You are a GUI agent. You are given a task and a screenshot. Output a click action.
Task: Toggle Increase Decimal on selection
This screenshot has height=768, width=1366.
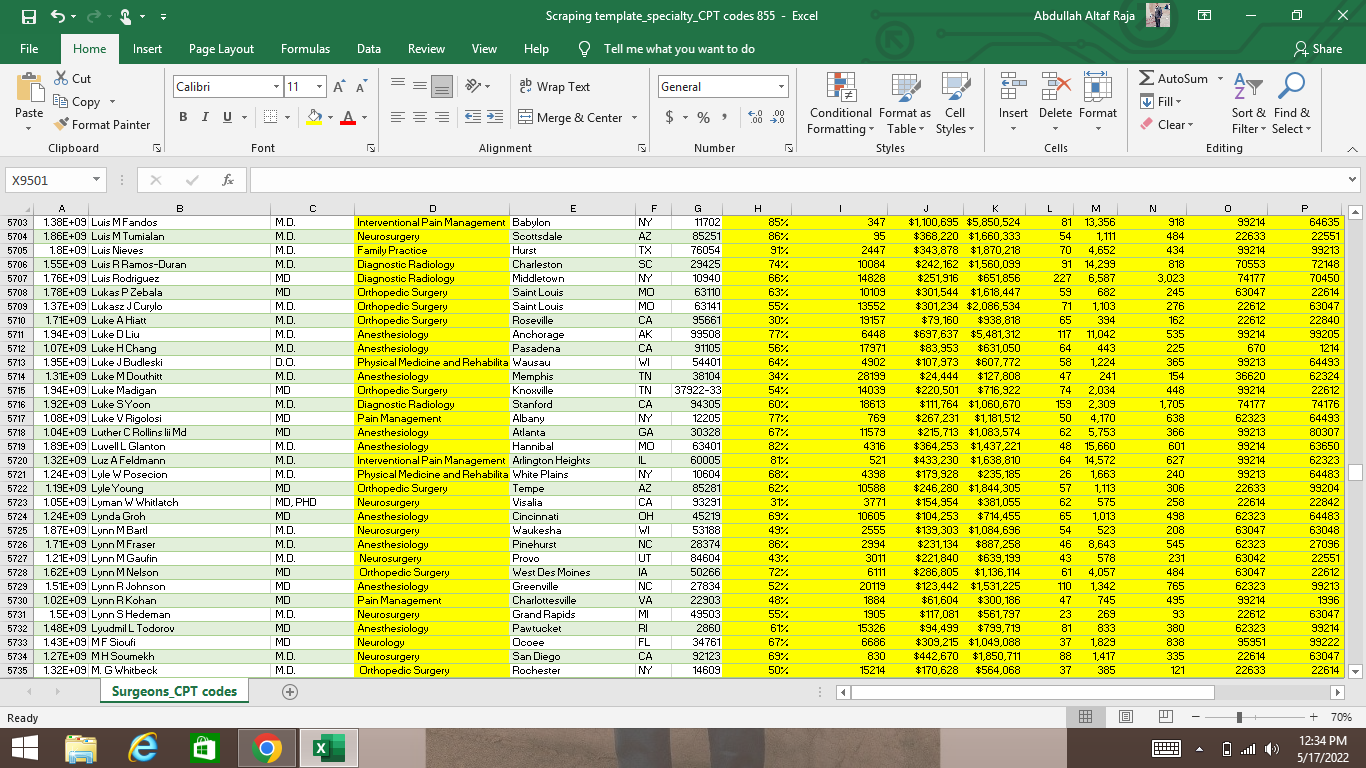[756, 117]
